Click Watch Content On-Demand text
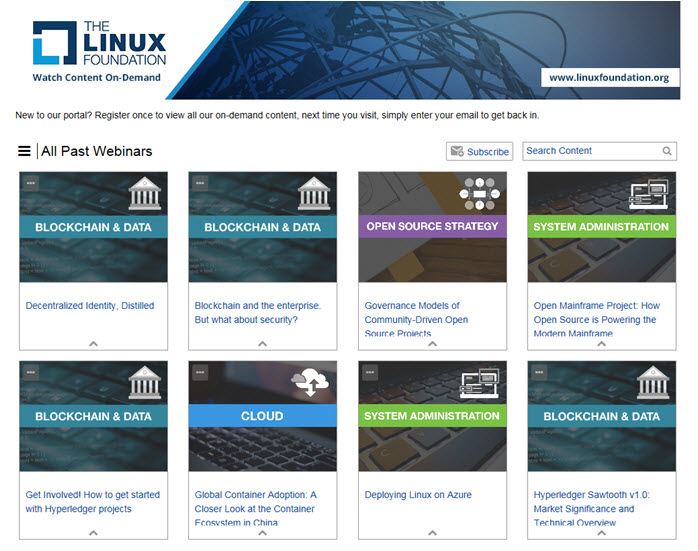The width and height of the screenshot is (698, 551). coord(97,77)
